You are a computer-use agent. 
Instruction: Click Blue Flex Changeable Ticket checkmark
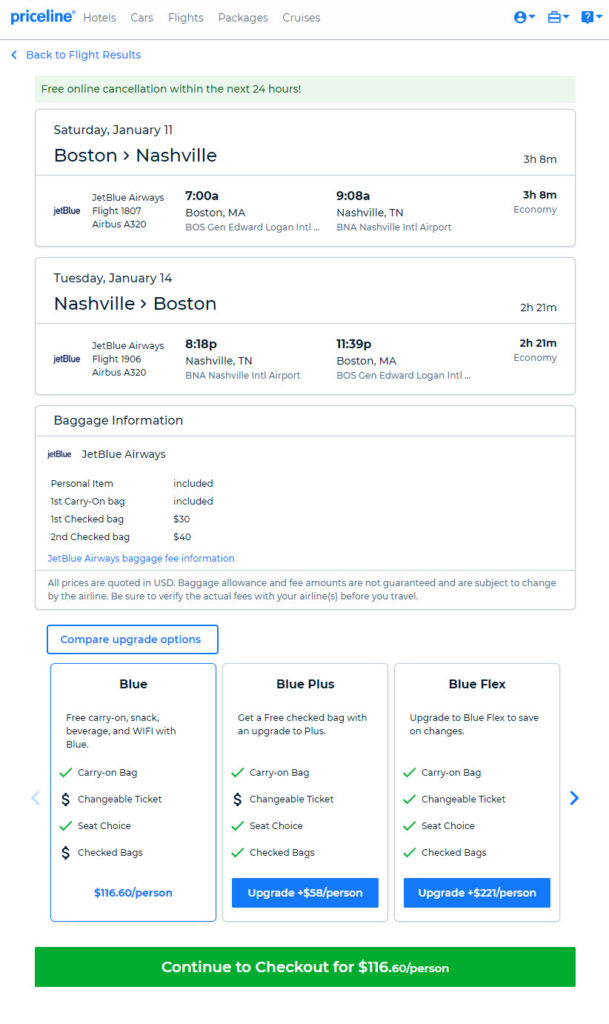[409, 799]
